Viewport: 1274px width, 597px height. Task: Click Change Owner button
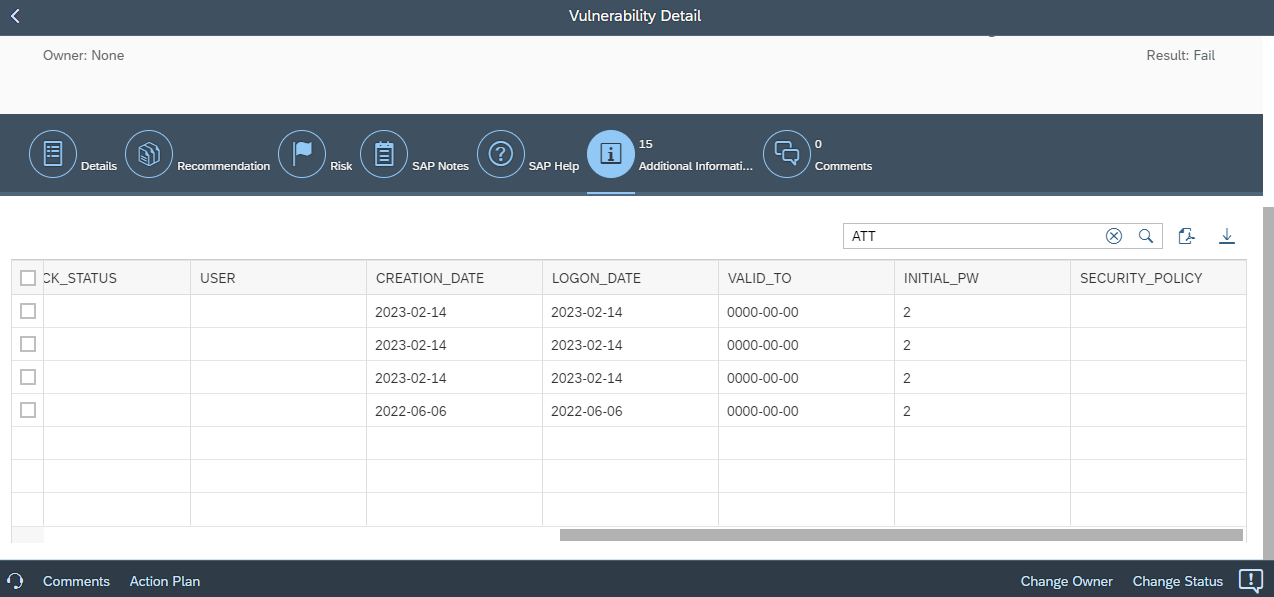pos(1066,581)
